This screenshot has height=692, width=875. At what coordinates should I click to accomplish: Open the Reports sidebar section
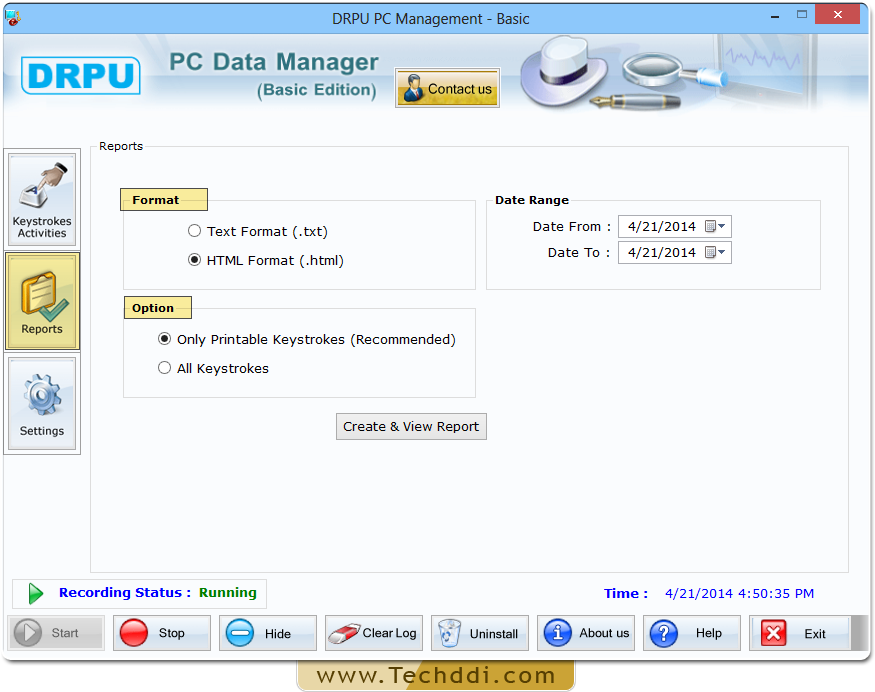[x=42, y=301]
